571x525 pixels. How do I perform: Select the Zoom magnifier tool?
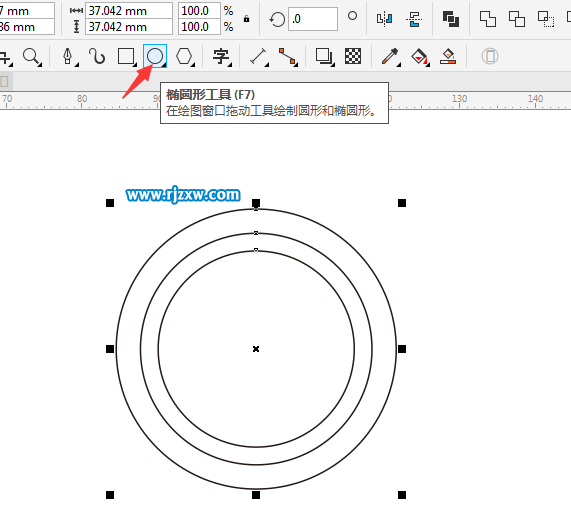tap(31, 57)
